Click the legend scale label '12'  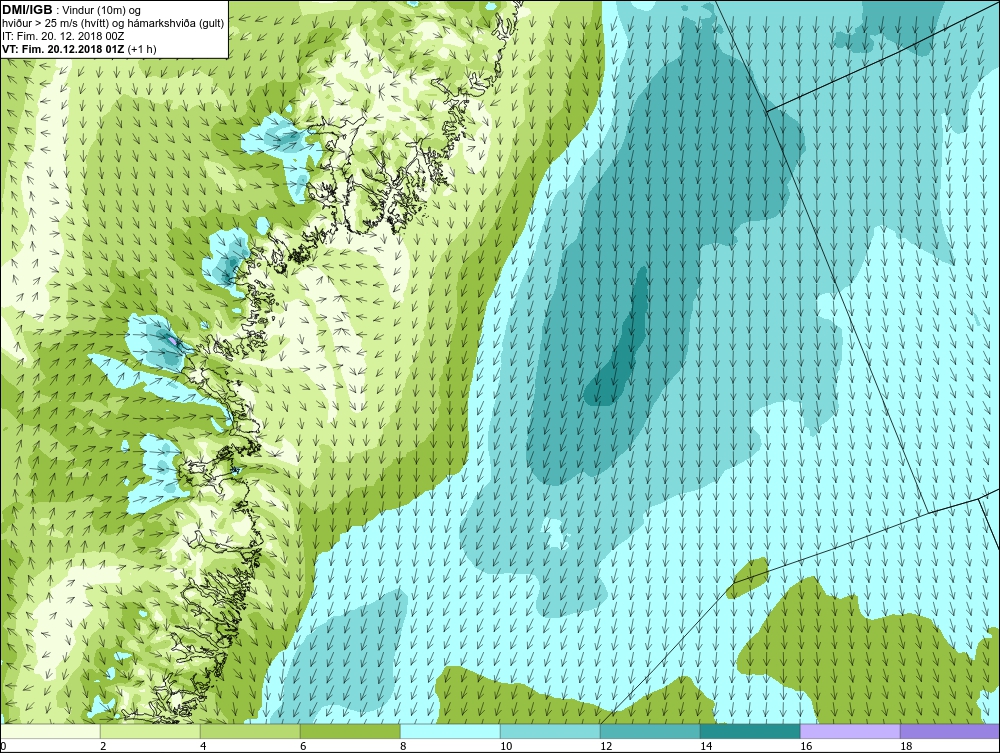pyautogui.click(x=606, y=746)
